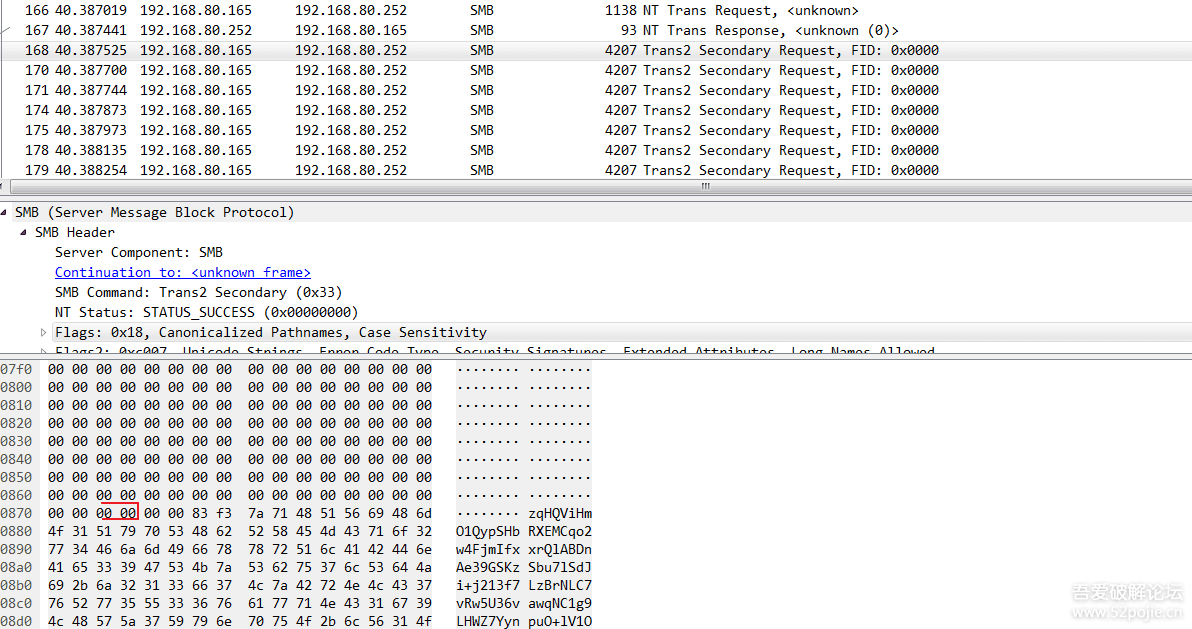Select packet number 171 row
1192x629 pixels.
[480, 90]
